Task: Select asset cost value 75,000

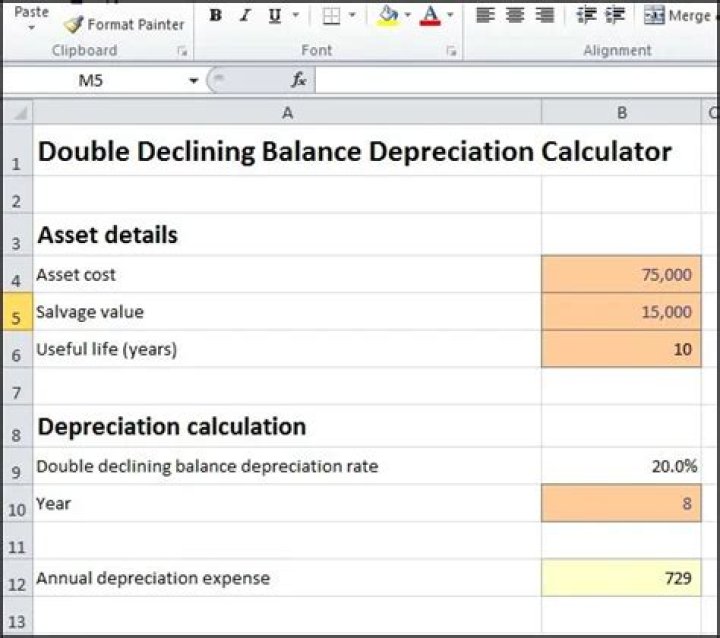Action: [x=622, y=275]
